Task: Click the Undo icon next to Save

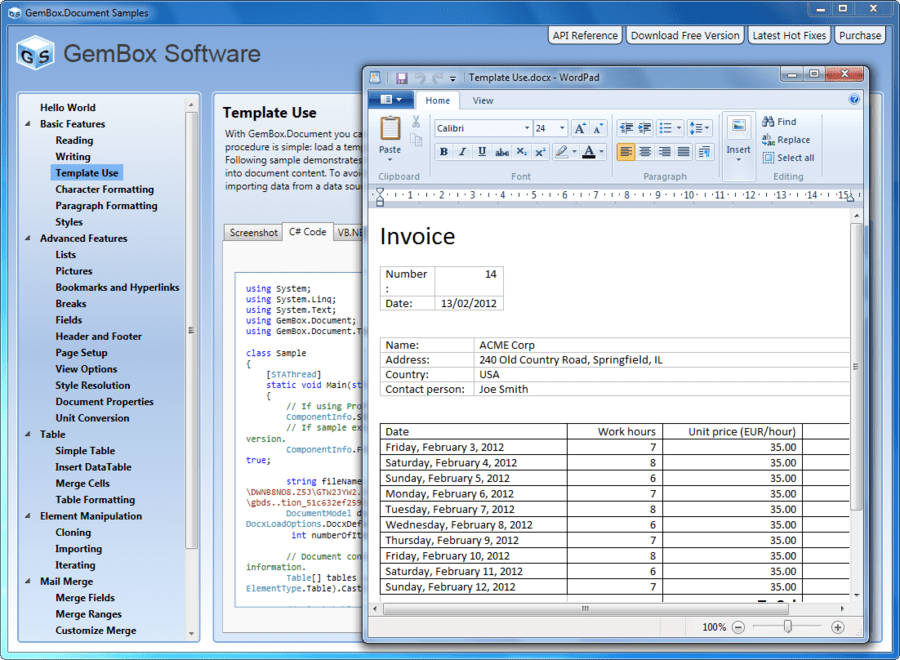Action: pyautogui.click(x=421, y=76)
